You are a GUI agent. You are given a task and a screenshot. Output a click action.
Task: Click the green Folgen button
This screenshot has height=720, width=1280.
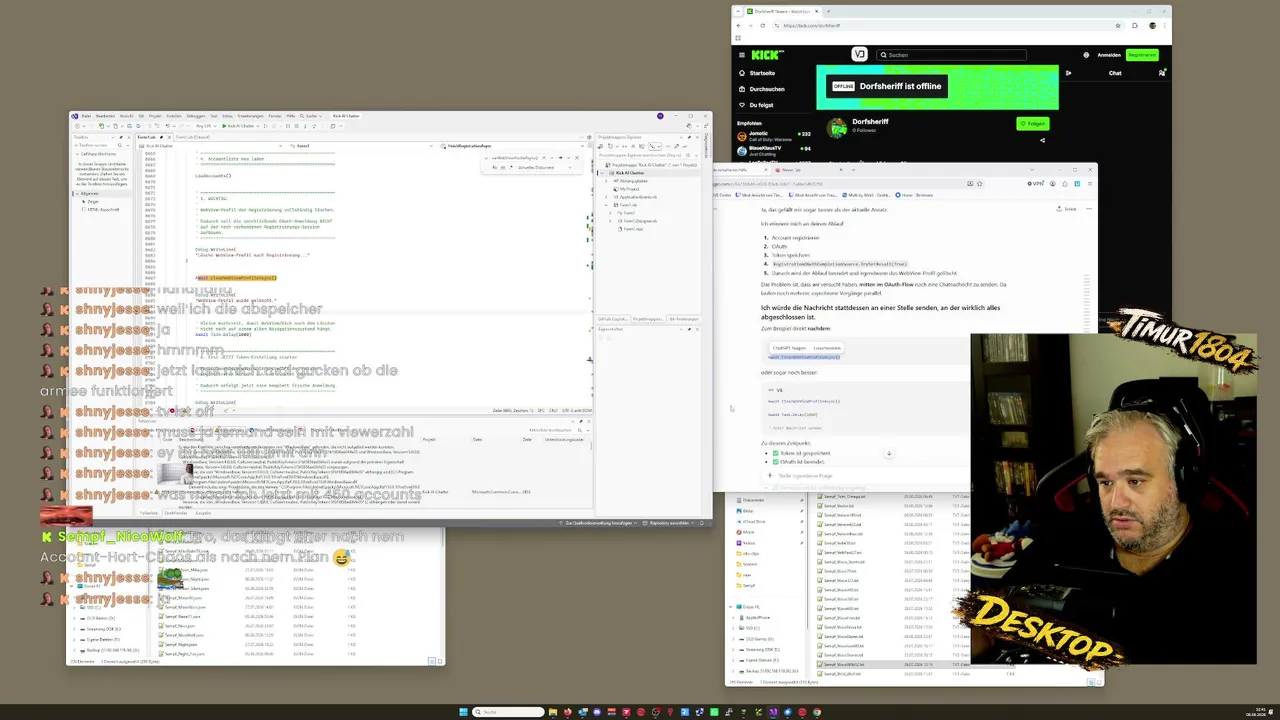(1033, 124)
